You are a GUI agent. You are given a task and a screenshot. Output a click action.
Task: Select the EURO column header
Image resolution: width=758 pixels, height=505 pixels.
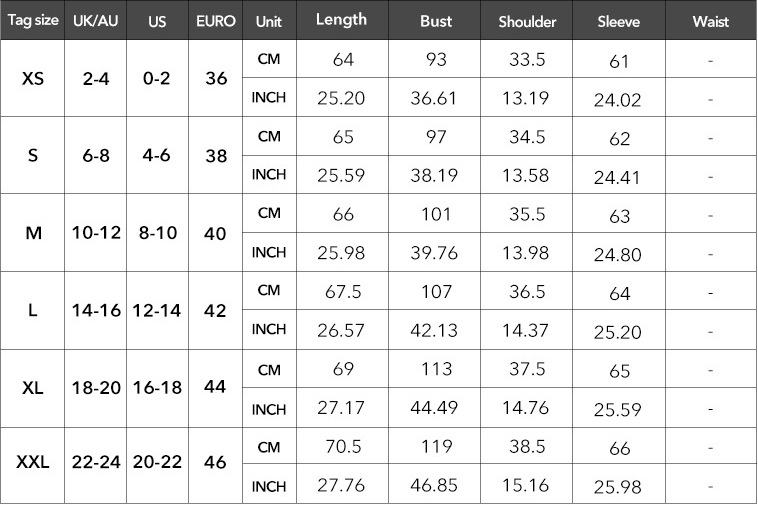point(216,21)
